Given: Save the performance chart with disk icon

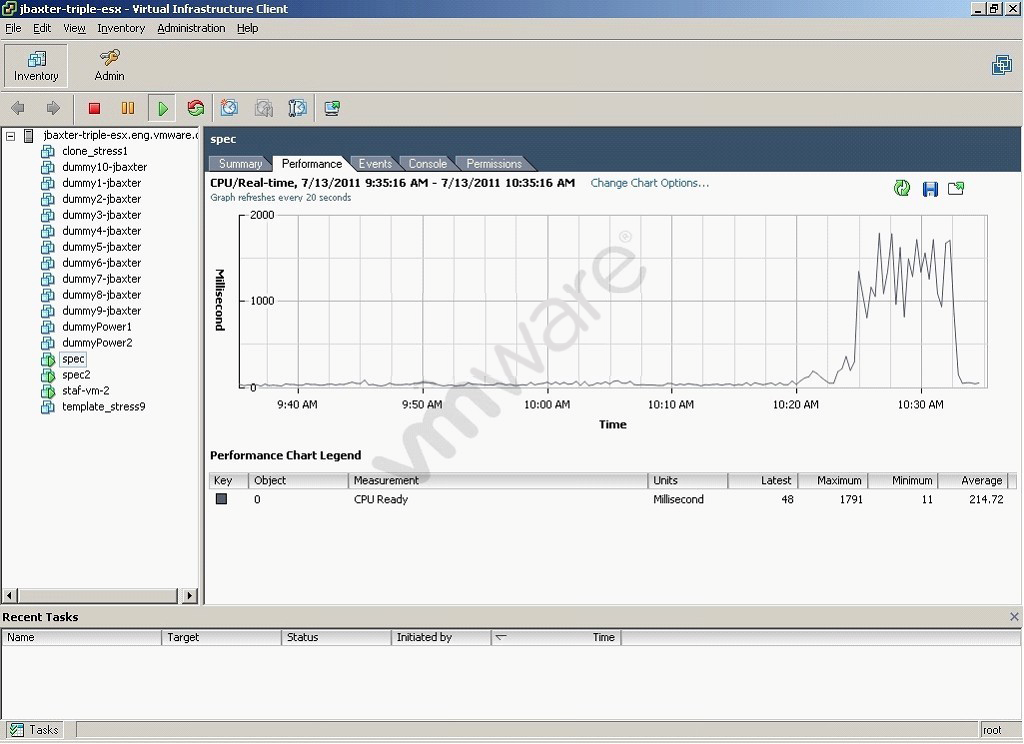Looking at the screenshot, I should tap(930, 189).
